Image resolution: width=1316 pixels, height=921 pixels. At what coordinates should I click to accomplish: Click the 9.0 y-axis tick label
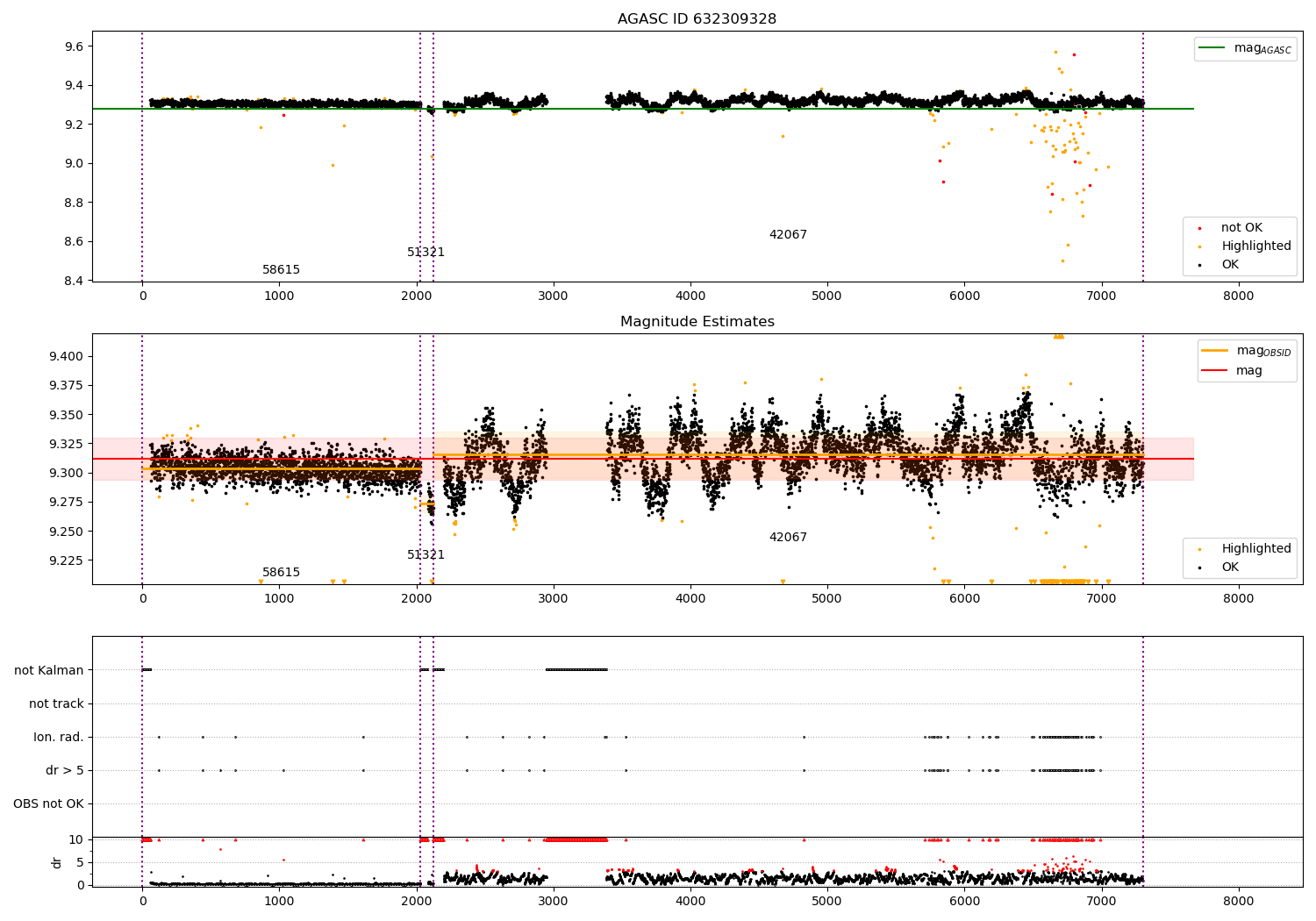coord(76,164)
